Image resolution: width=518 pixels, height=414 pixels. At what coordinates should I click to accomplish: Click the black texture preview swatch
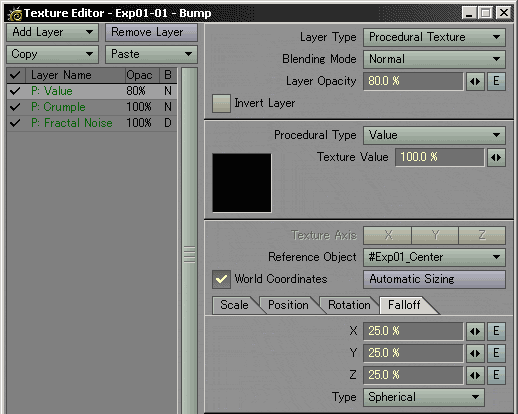pos(242,183)
